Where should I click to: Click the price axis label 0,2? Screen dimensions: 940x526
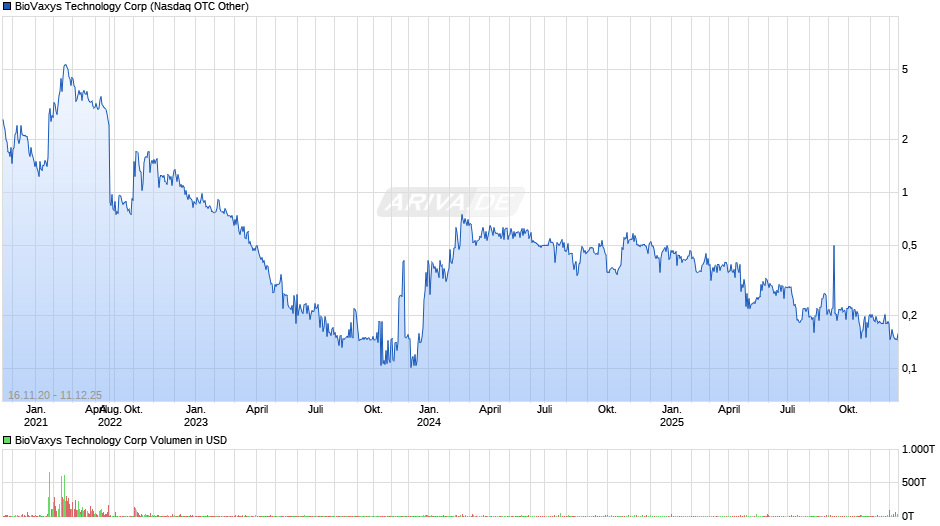click(909, 315)
